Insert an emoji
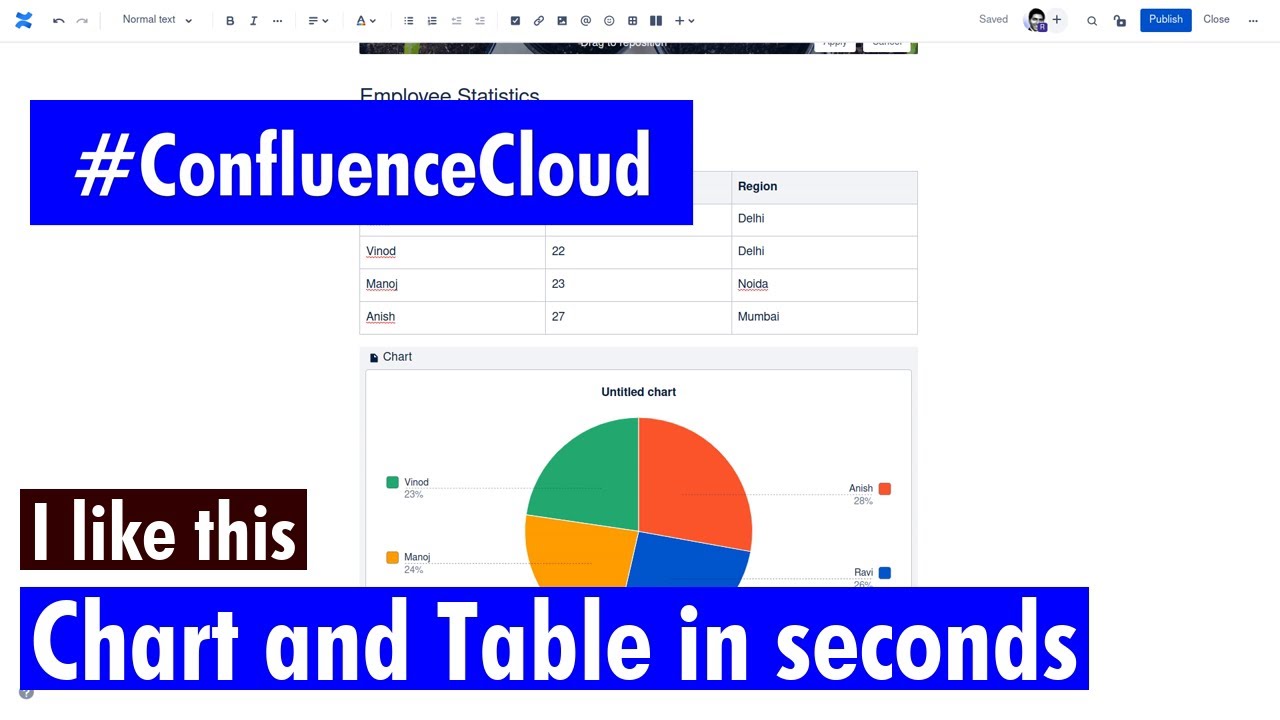 click(609, 20)
